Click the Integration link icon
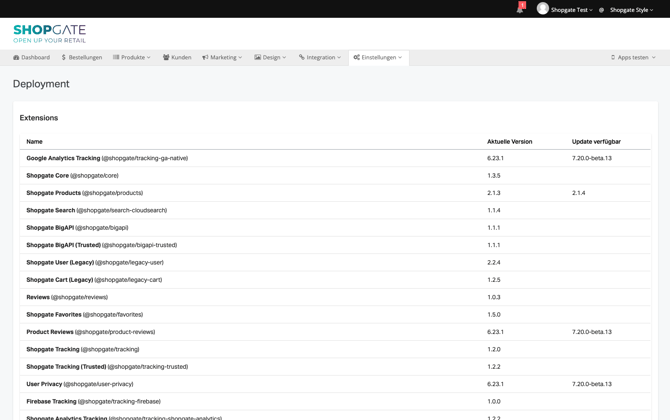The image size is (670, 420). (x=302, y=57)
